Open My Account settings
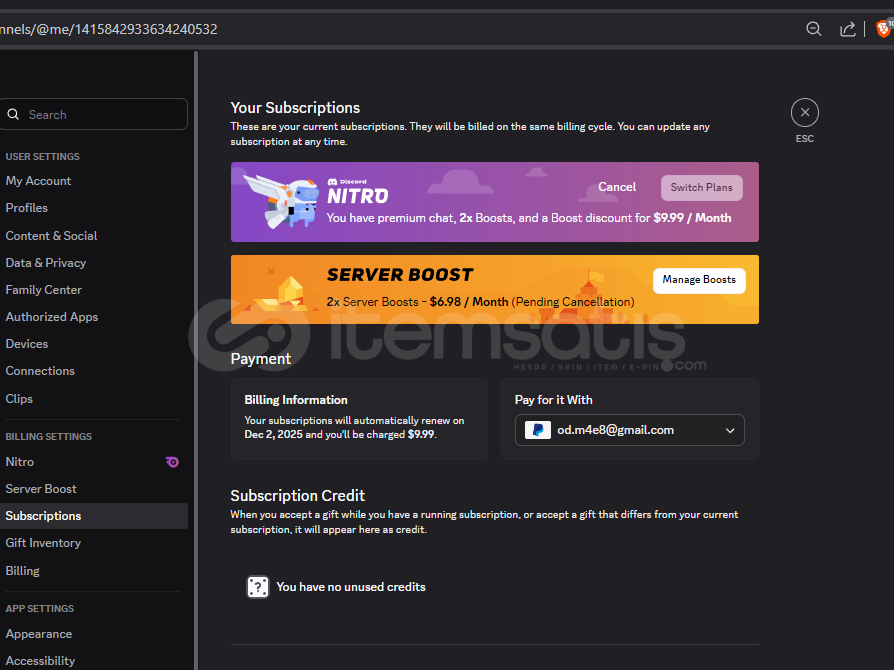 click(x=38, y=181)
